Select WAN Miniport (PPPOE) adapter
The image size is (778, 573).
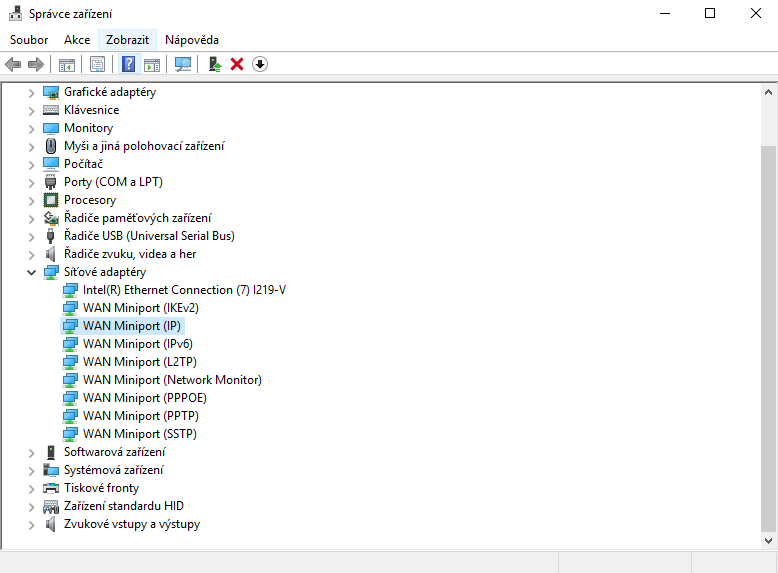click(144, 398)
